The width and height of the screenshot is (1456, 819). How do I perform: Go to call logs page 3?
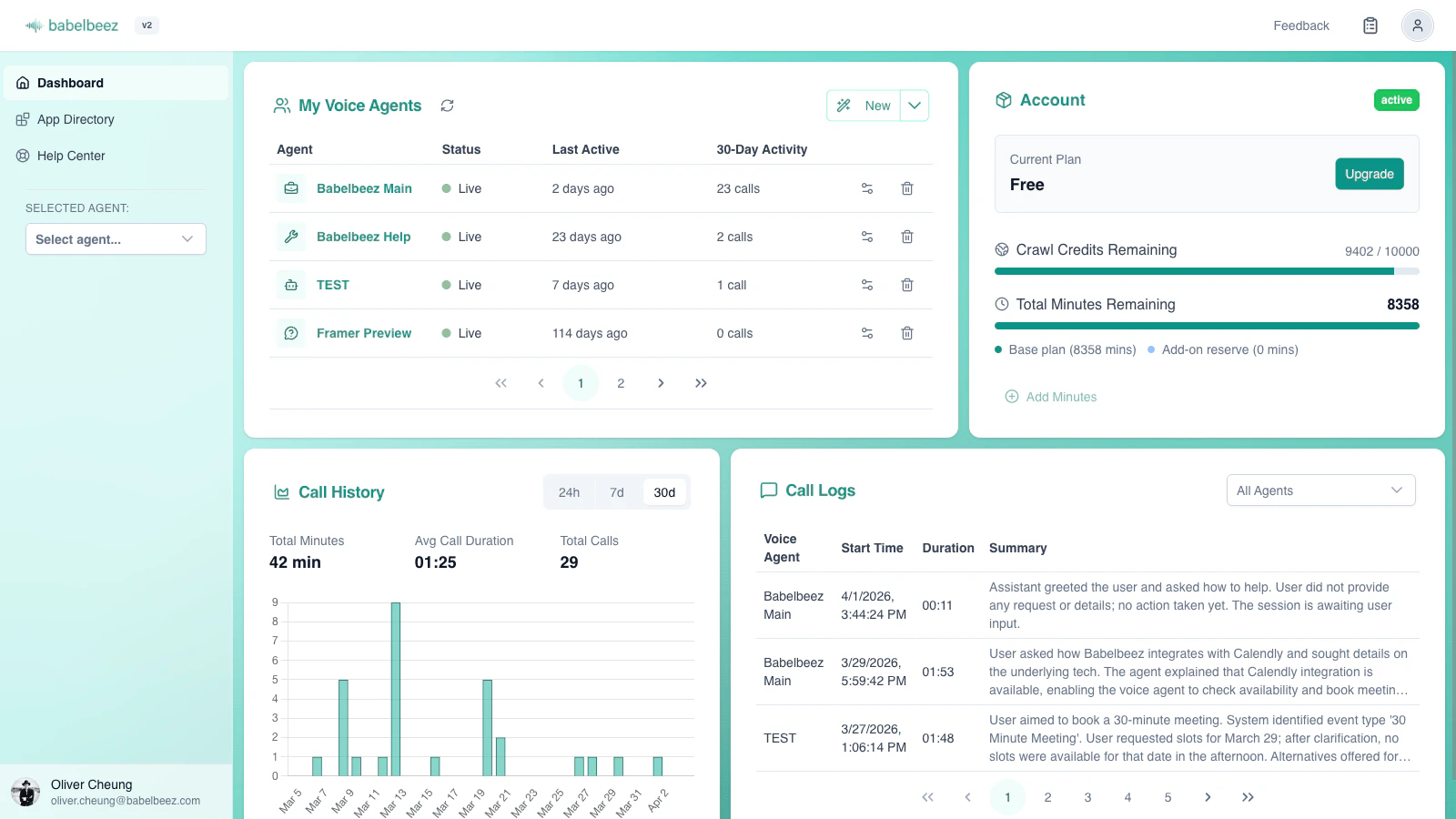[x=1087, y=797]
